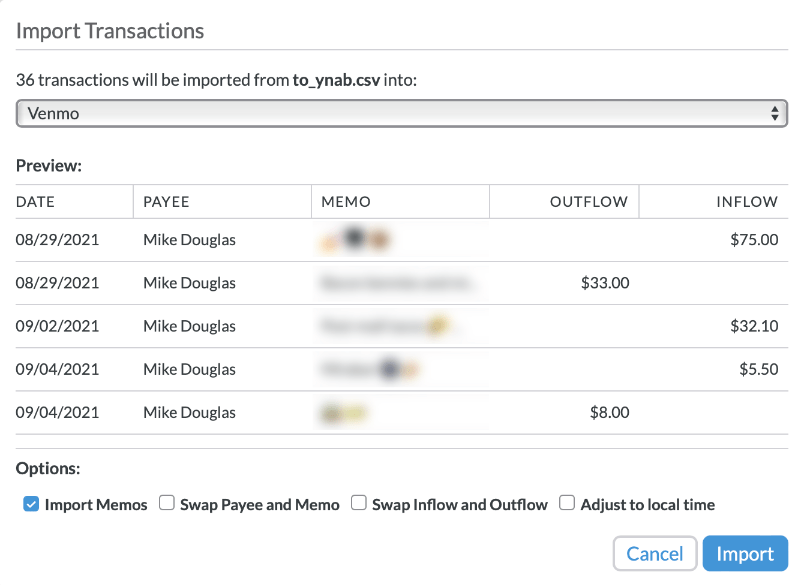Toggle Swap Inflow and Outflow checkbox
The height and width of the screenshot is (585, 800).
point(359,503)
